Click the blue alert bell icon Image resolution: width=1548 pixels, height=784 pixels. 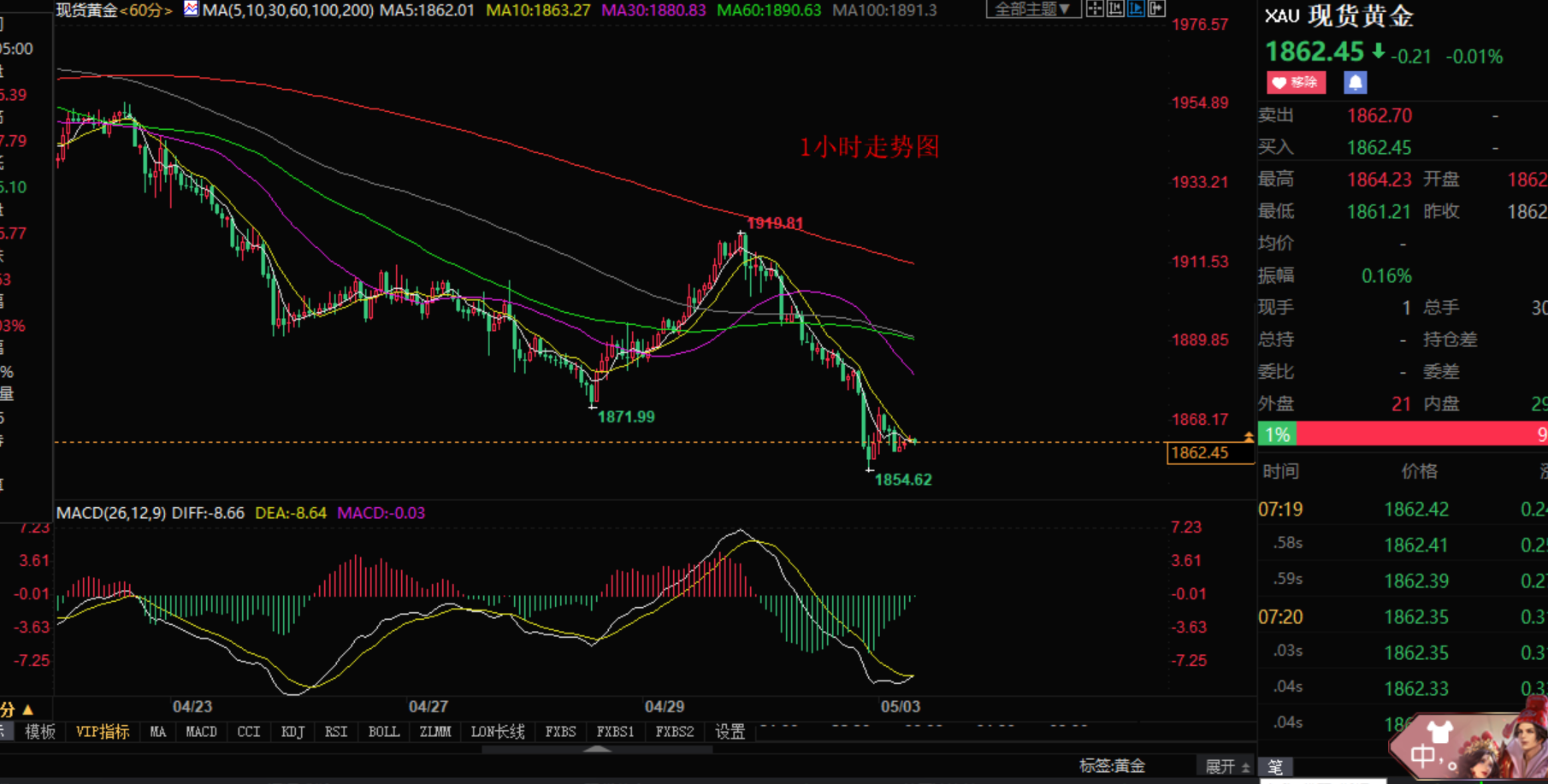tap(1355, 83)
